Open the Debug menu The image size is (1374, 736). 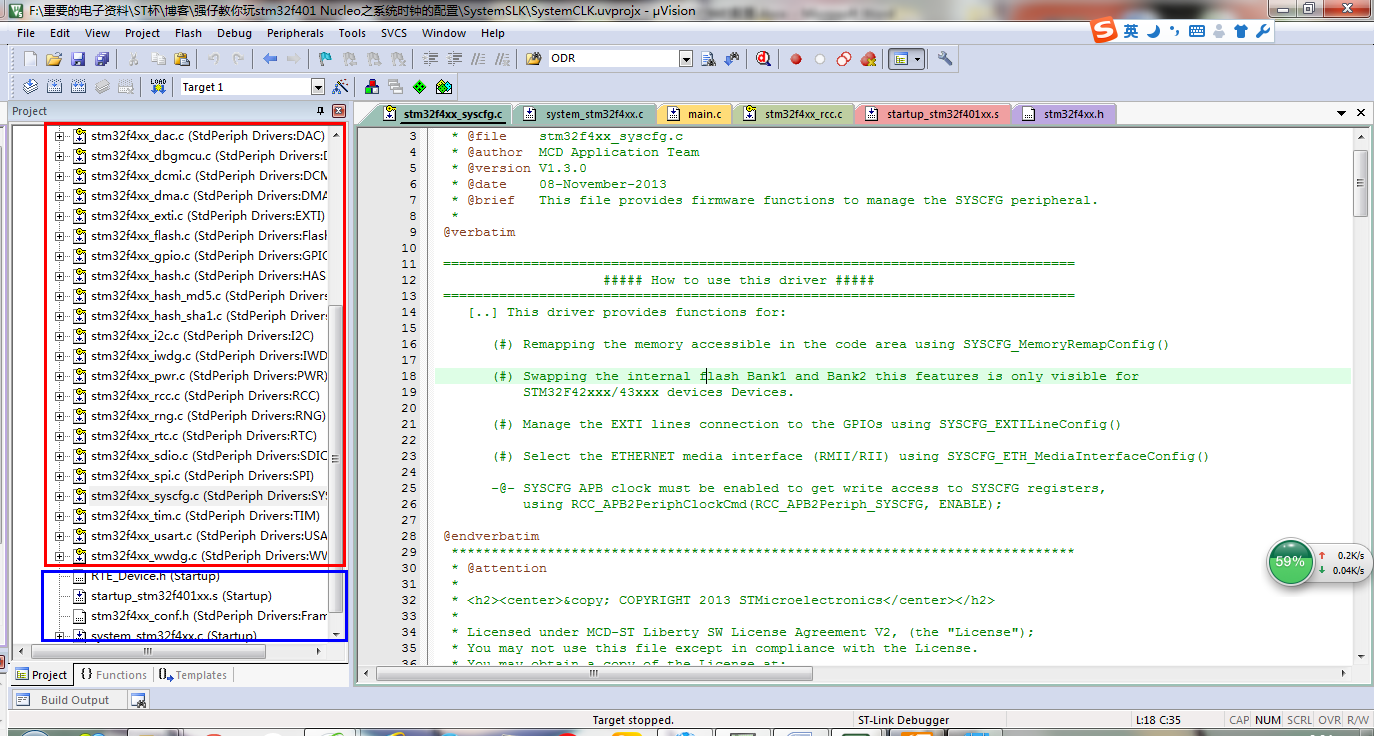[234, 33]
